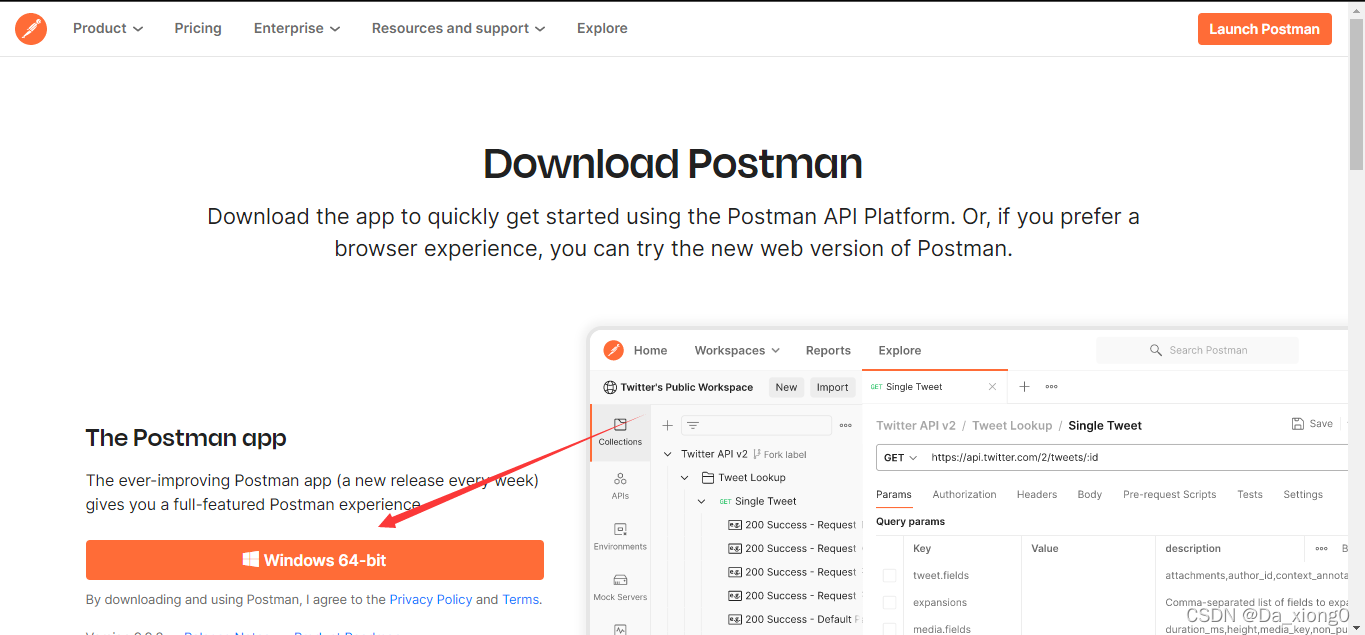The width and height of the screenshot is (1365, 635).
Task: Click the plus icon to create new collection
Action: tap(668, 425)
